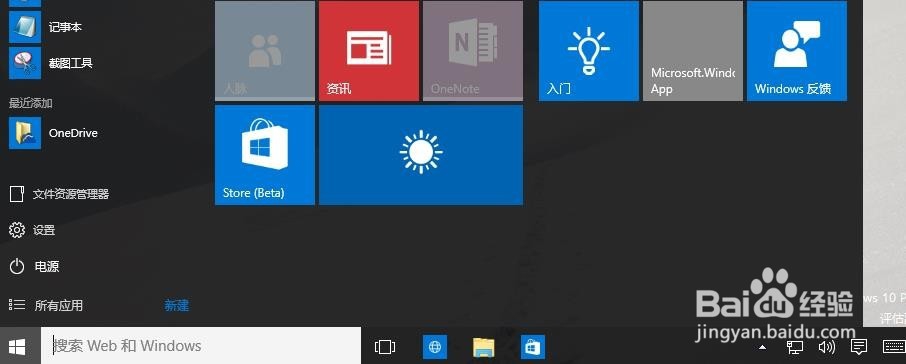
Task: Open the People (人脉) tile
Action: [265, 51]
